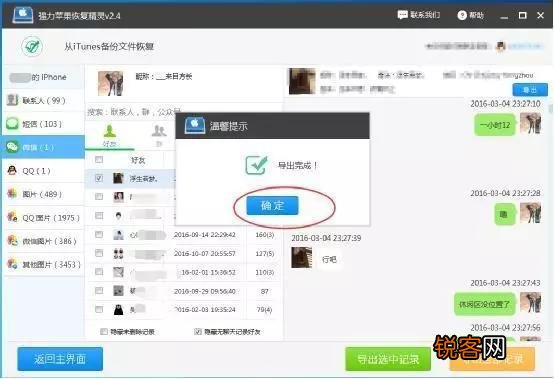Click the 确定 button in the 温馨提示 dialog
554x379 pixels.
pos(272,205)
